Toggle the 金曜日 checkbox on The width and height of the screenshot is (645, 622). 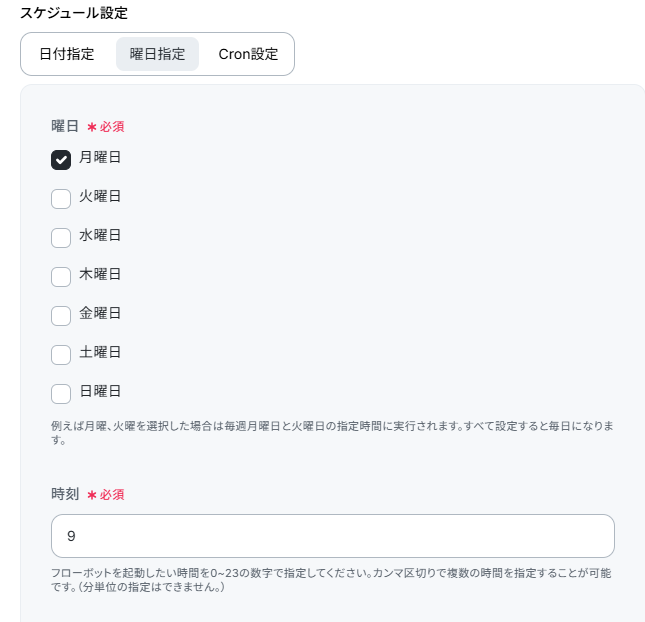[61, 315]
